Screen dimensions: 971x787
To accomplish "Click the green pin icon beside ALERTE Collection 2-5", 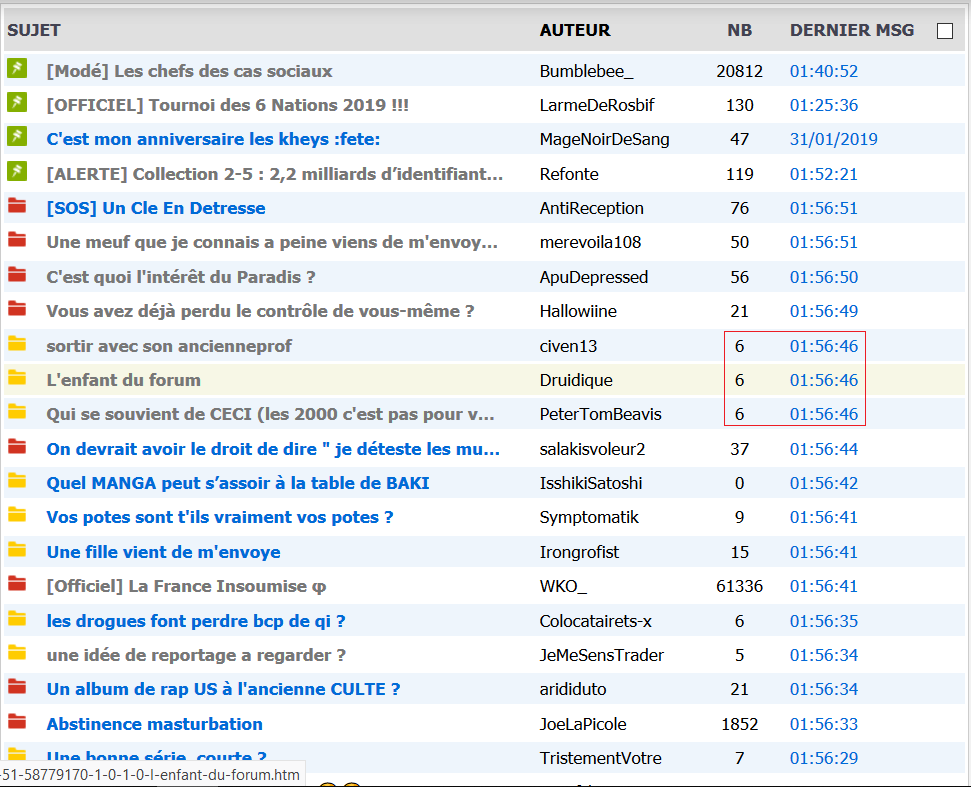I will point(17,172).
